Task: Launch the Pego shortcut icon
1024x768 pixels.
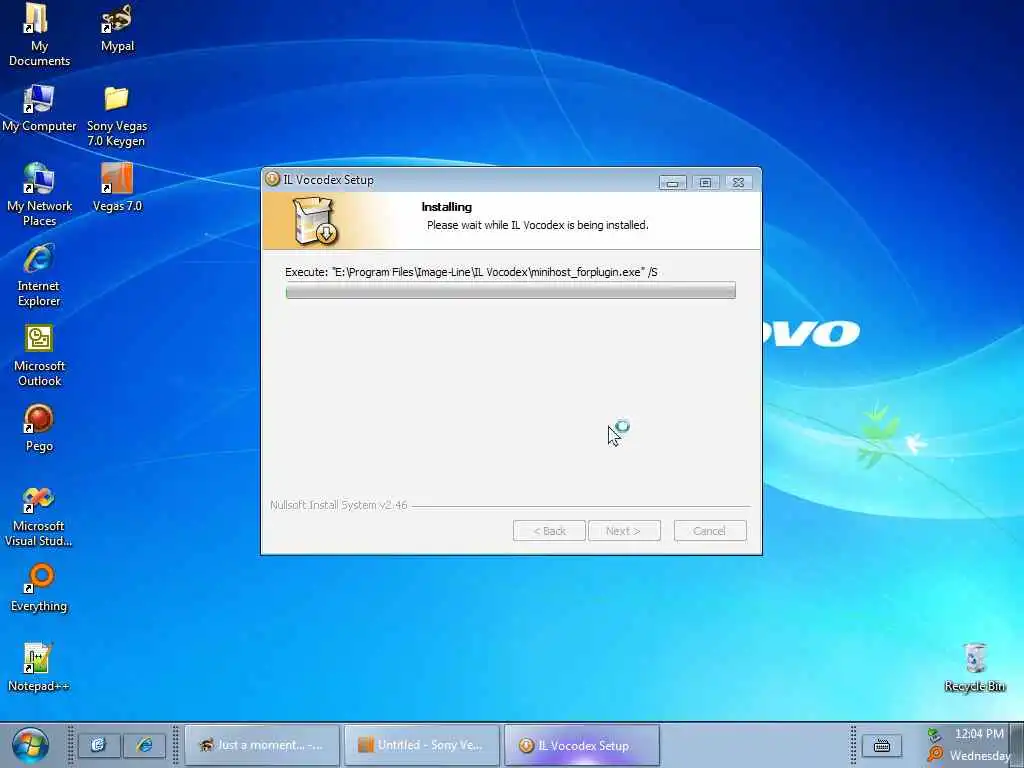Action: pyautogui.click(x=39, y=428)
